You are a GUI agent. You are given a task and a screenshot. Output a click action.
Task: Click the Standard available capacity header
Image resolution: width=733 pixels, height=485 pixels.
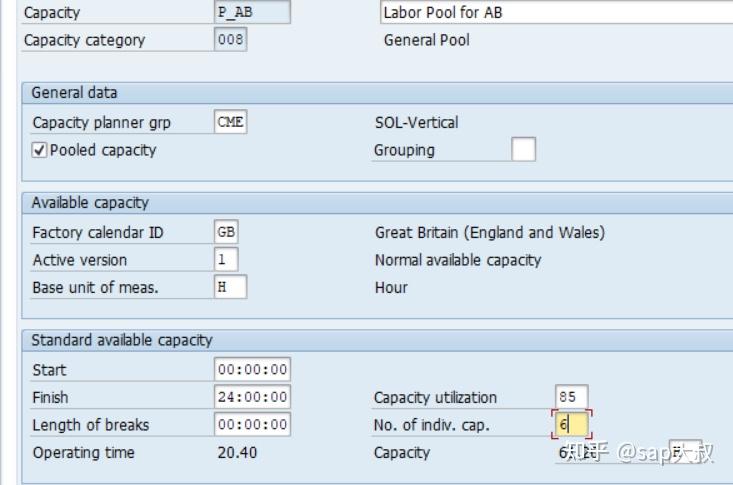pyautogui.click(x=122, y=340)
